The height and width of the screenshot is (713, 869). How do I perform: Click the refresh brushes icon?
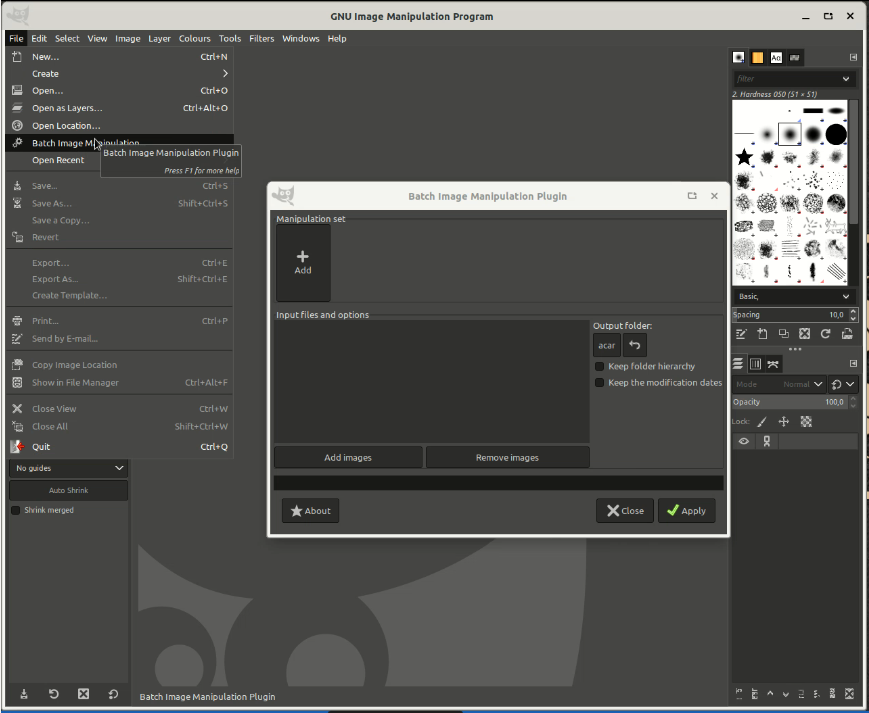pyautogui.click(x=825, y=334)
